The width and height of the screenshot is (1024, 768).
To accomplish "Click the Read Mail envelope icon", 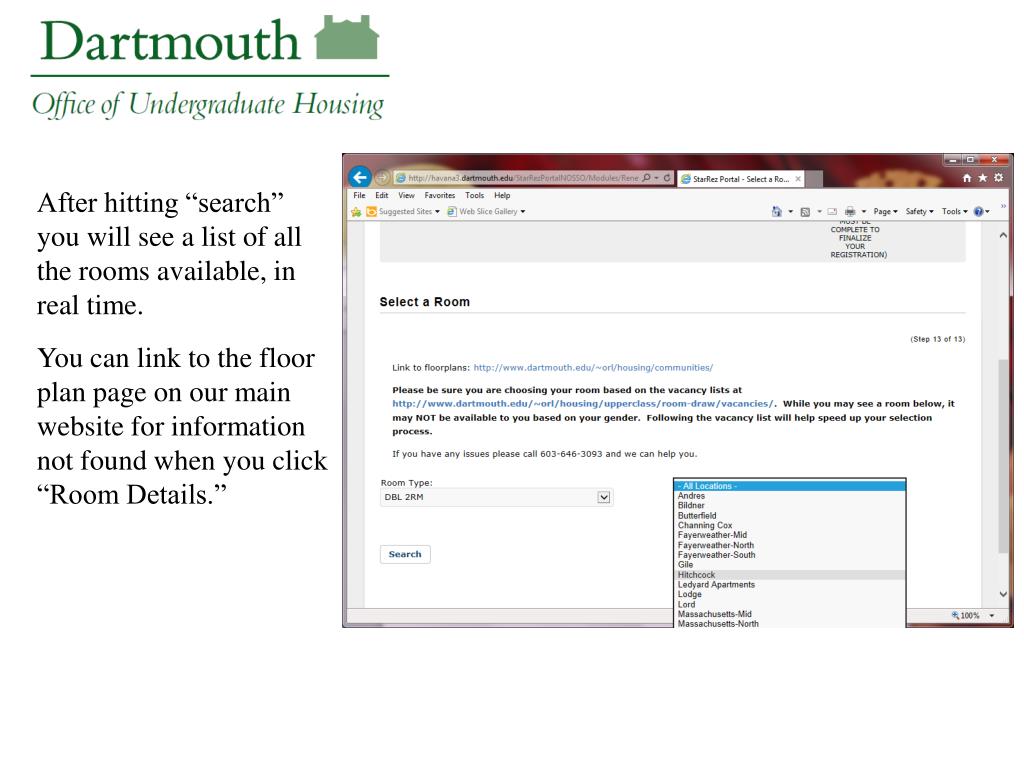I will (832, 212).
